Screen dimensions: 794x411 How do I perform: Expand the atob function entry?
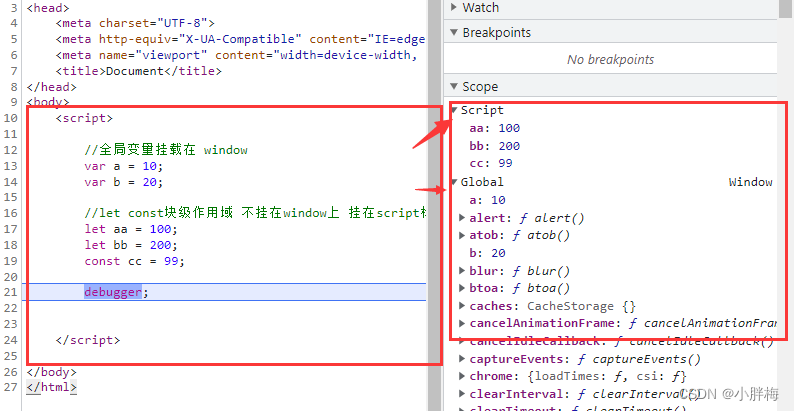[x=462, y=235]
